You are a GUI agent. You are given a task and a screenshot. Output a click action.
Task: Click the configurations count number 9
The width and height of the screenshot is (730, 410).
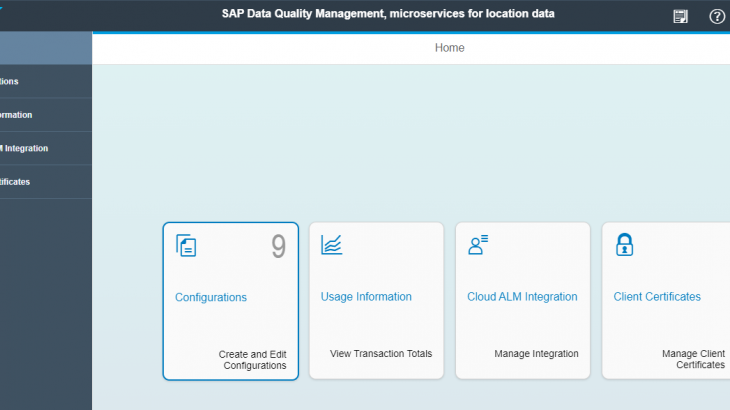coord(278,247)
